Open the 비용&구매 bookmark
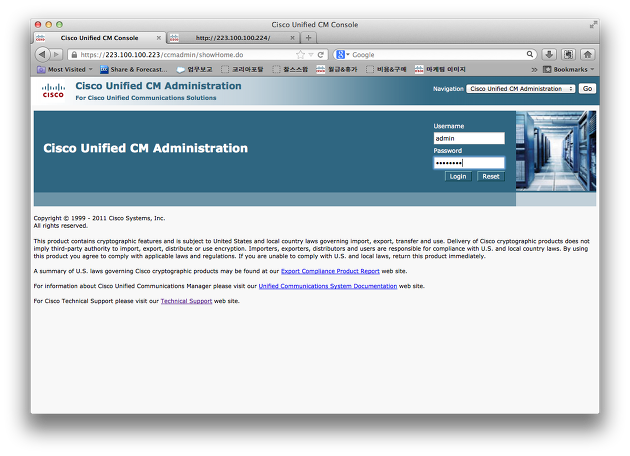This screenshot has height=456, width=630. point(387,70)
